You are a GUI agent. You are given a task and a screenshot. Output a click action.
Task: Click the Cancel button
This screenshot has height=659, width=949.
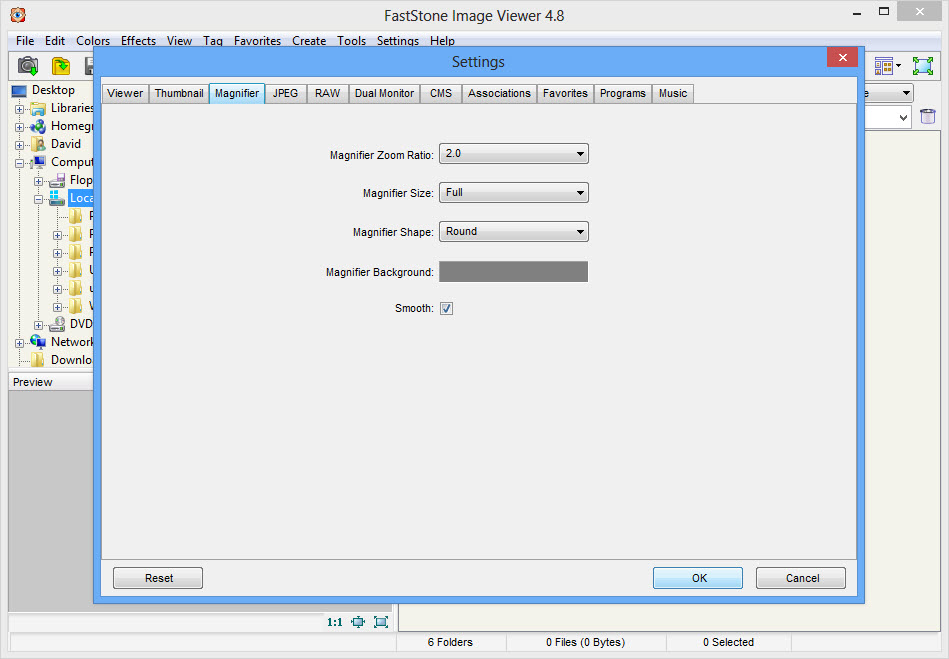(x=801, y=578)
